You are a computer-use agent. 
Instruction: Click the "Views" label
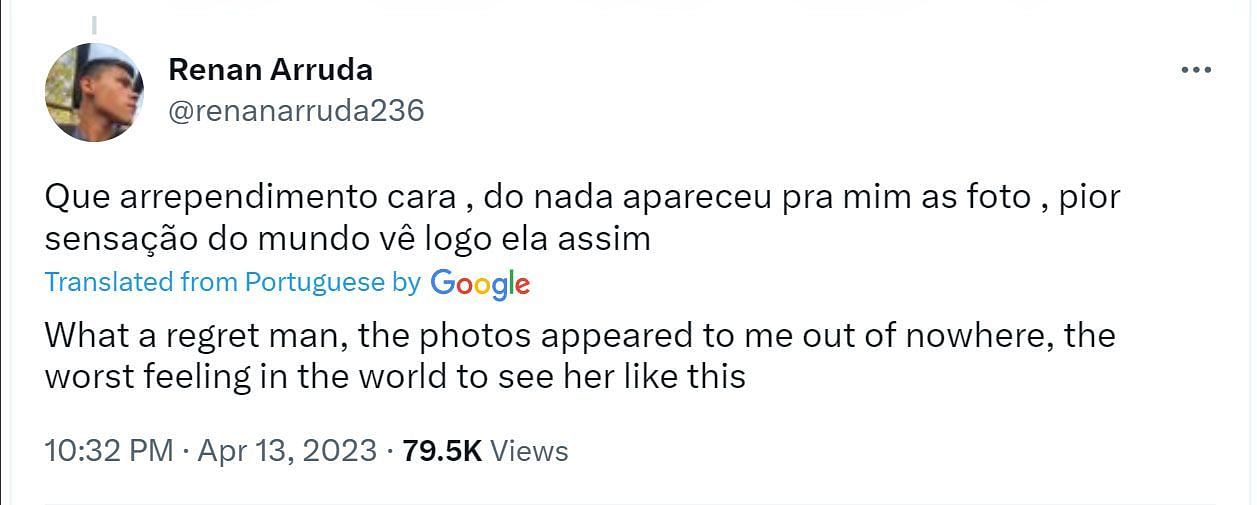pyautogui.click(x=530, y=451)
